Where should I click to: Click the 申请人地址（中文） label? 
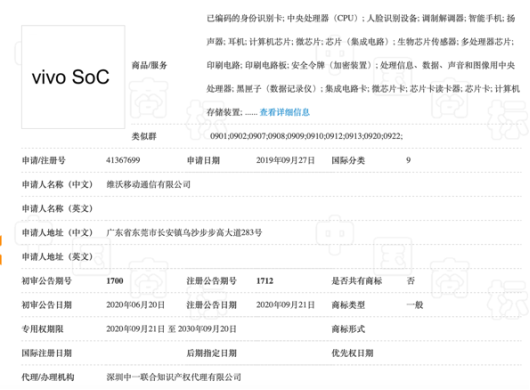click(x=57, y=233)
